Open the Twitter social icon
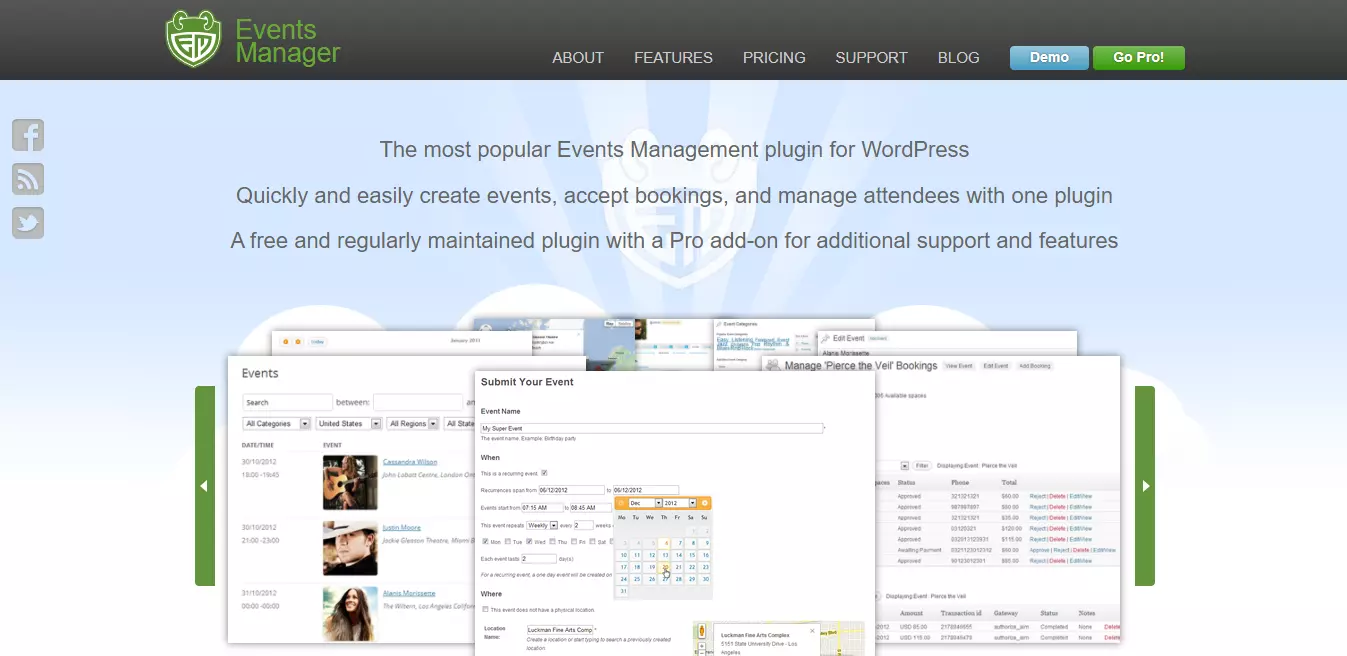This screenshot has width=1347, height=656. [x=28, y=222]
